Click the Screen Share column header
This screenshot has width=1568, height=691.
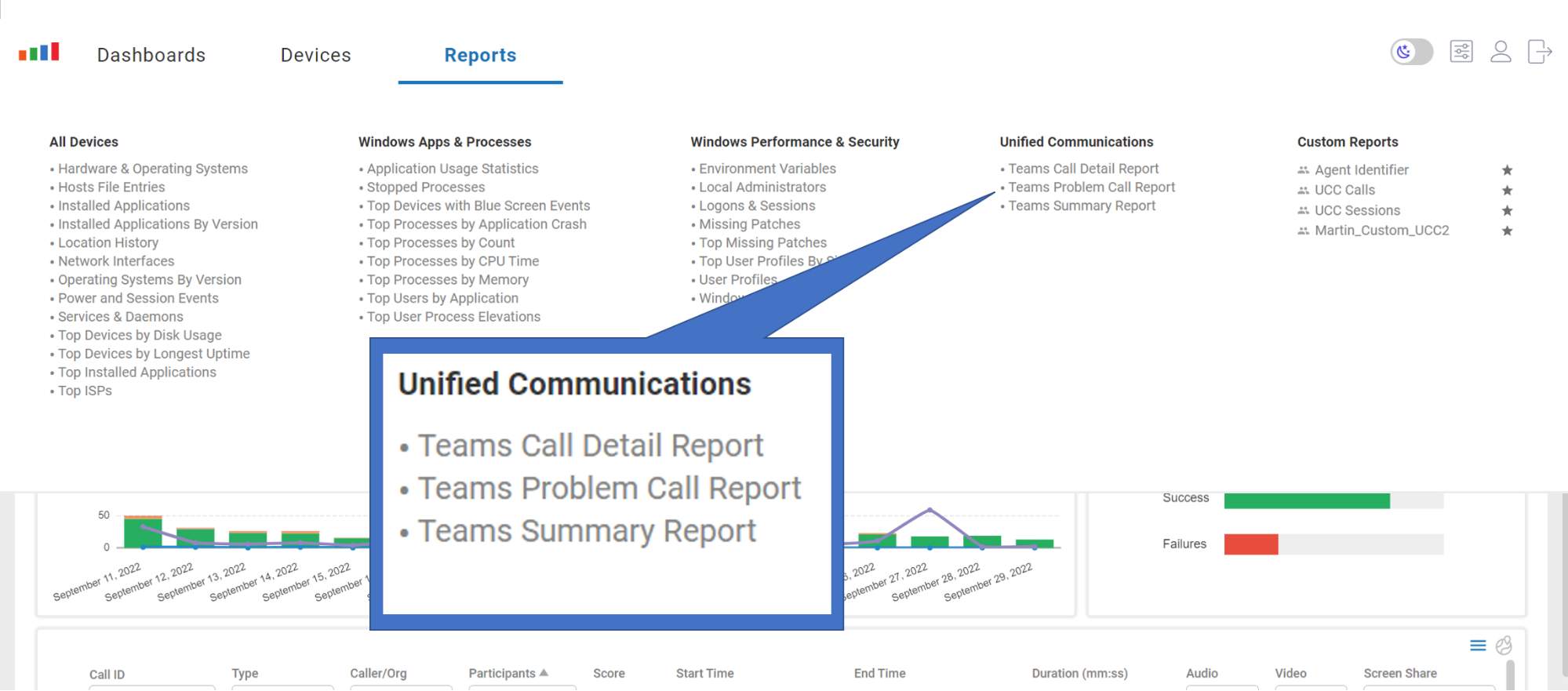point(1400,673)
